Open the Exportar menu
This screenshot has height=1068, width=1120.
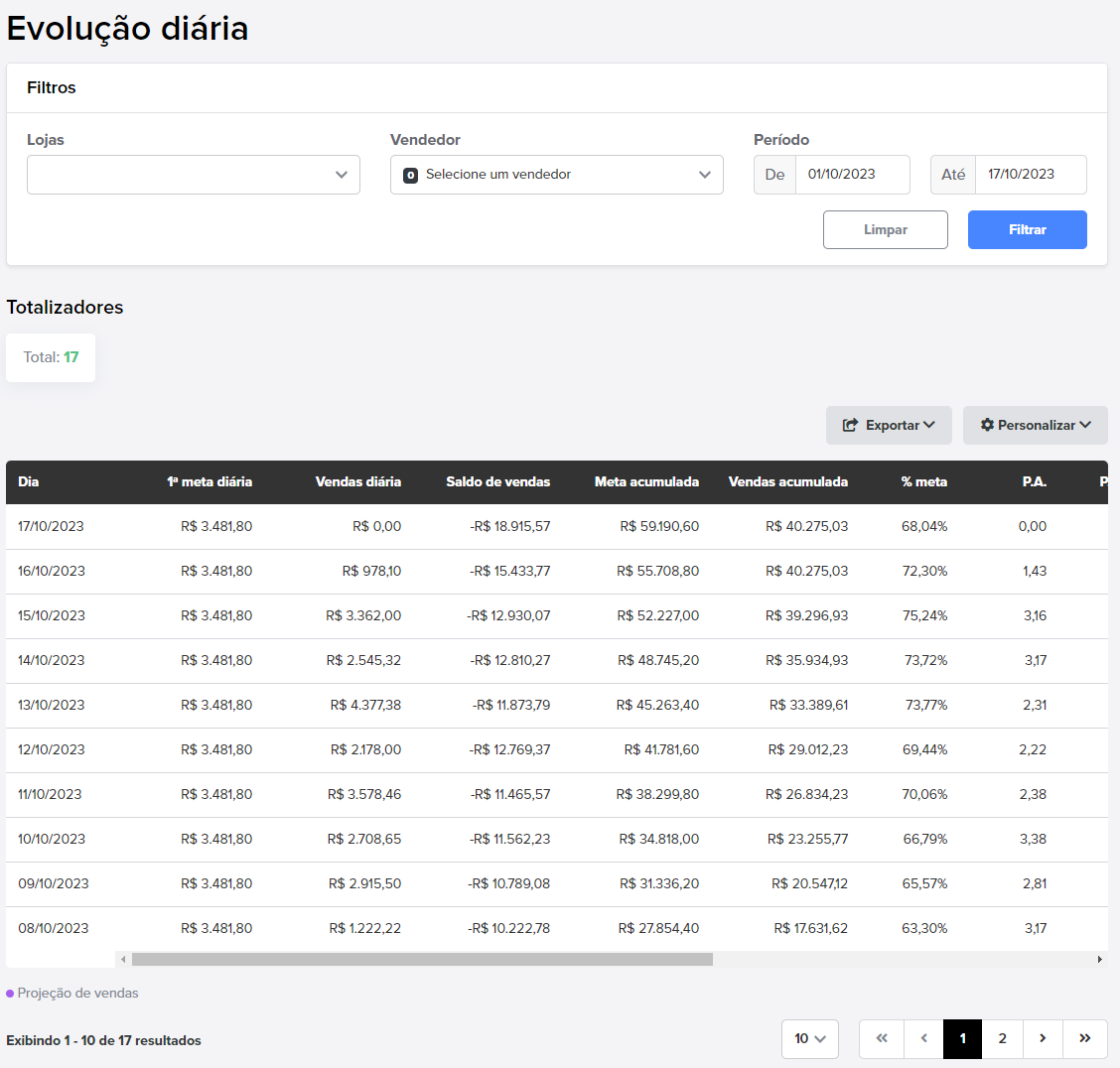(x=889, y=426)
